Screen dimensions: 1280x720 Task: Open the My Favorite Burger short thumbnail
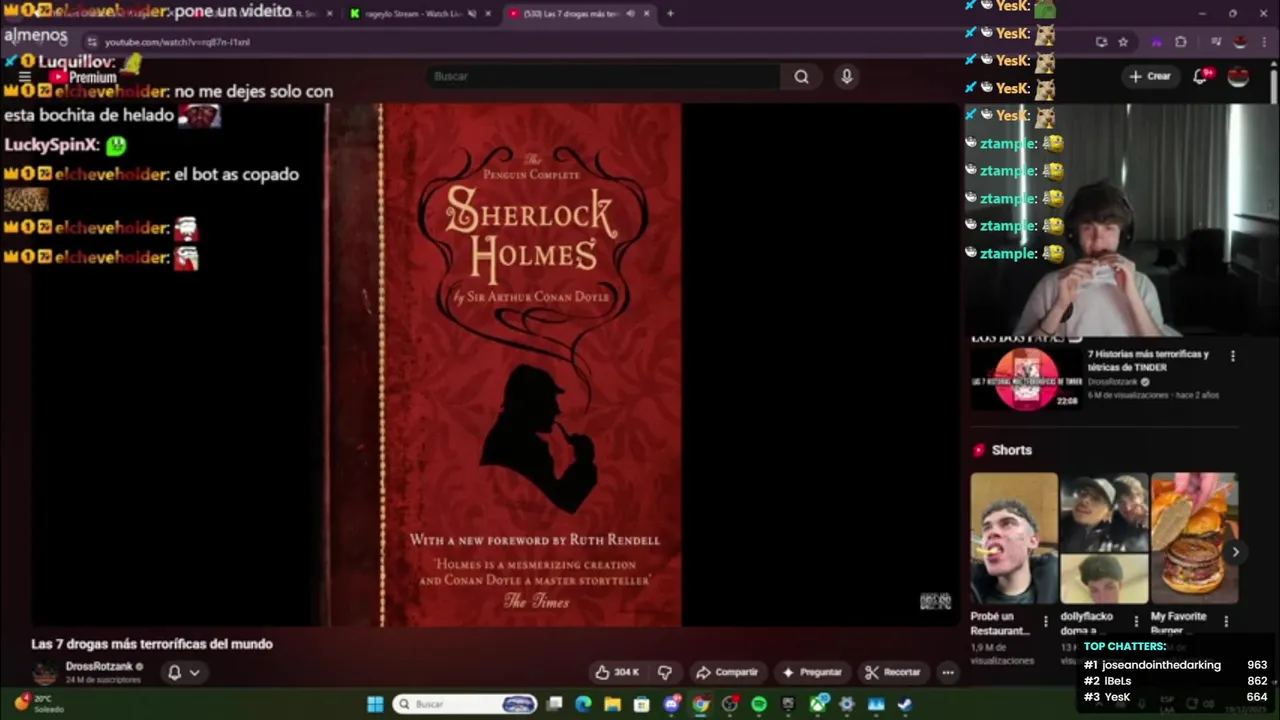[x=1194, y=538]
